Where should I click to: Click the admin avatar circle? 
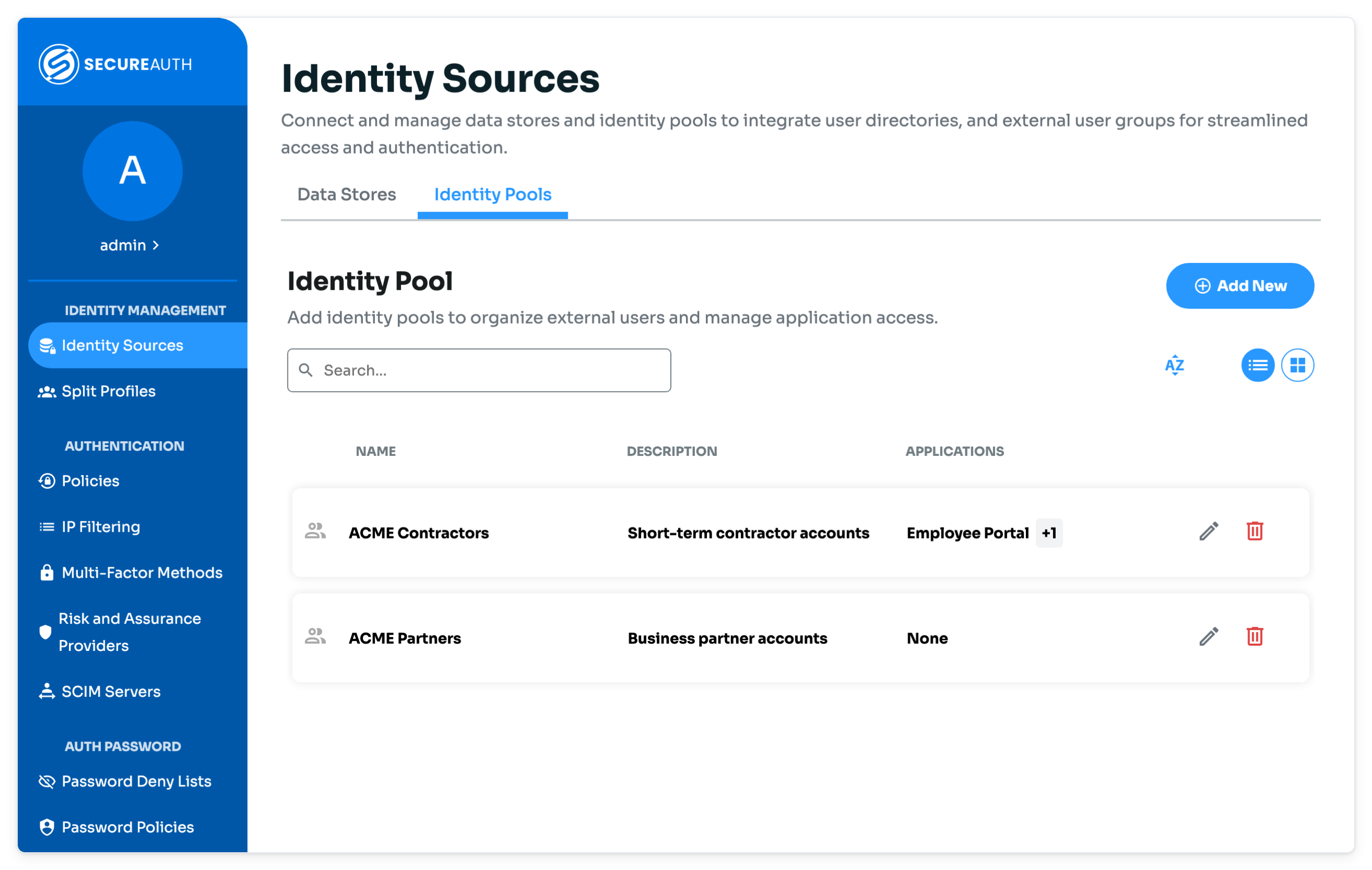[132, 170]
